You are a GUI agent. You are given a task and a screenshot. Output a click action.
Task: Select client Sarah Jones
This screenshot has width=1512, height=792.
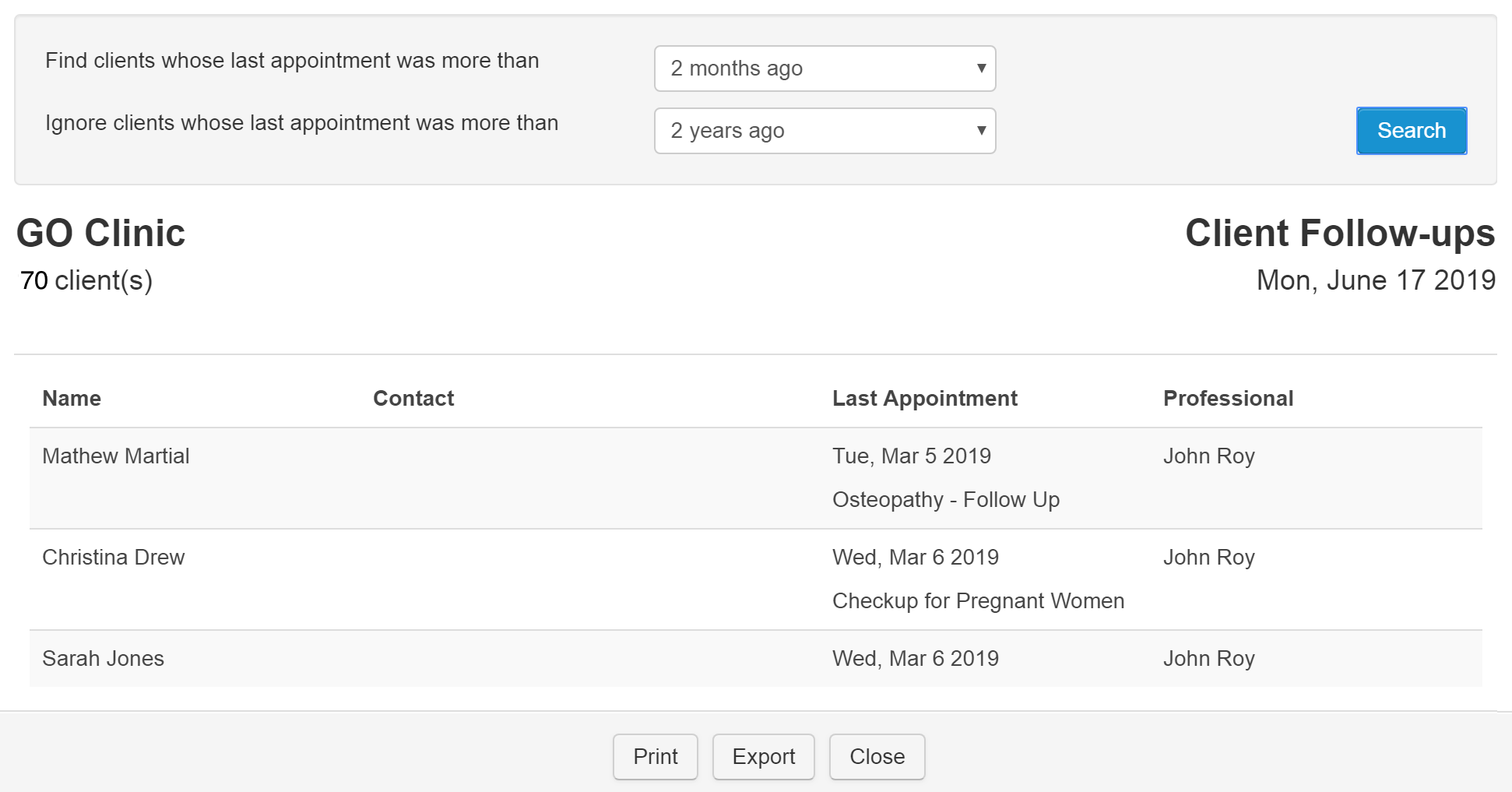(104, 658)
